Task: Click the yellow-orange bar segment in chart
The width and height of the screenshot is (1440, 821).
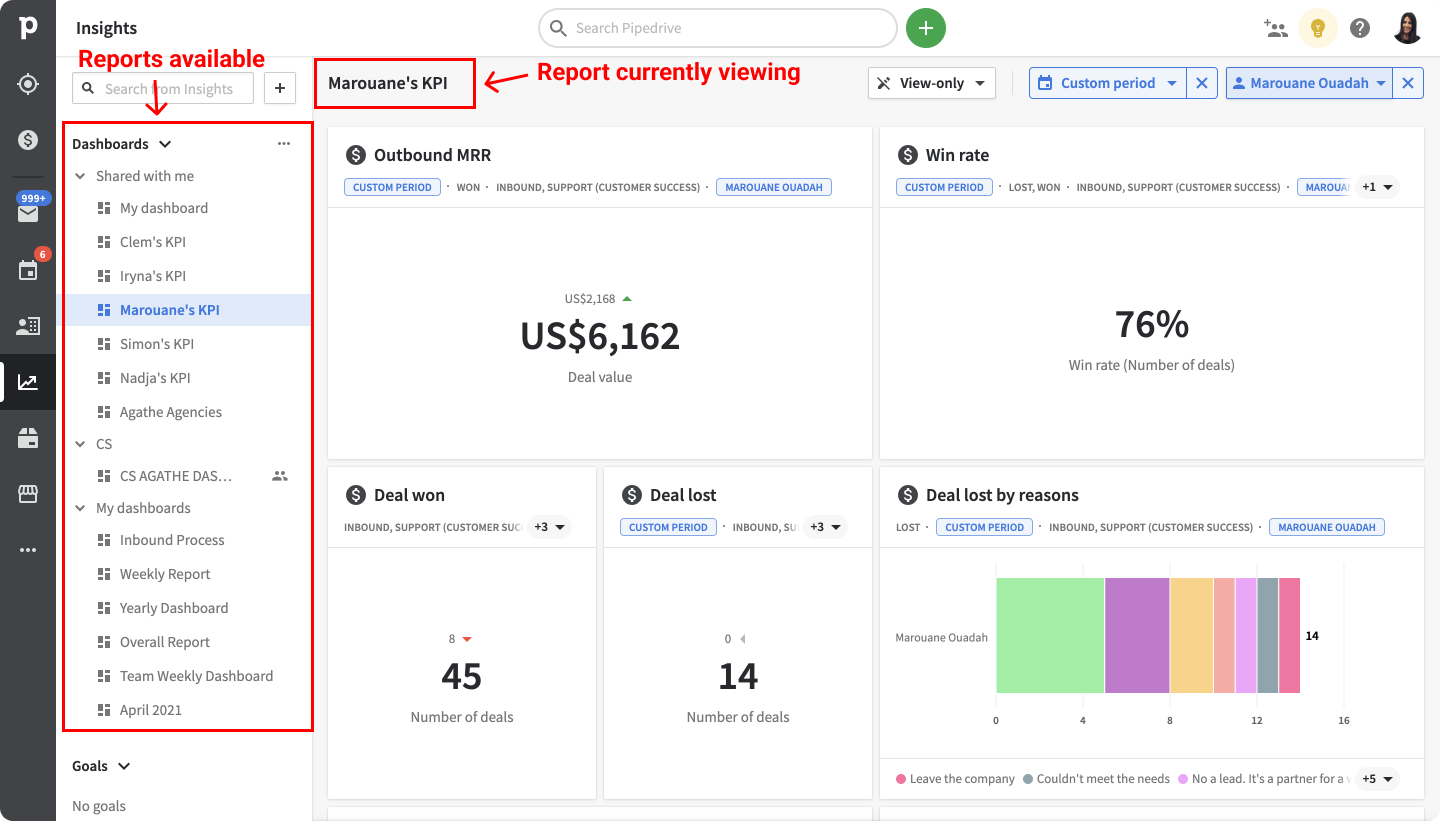Action: 1191,635
